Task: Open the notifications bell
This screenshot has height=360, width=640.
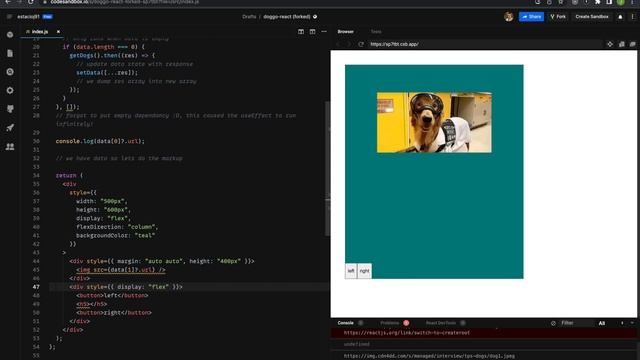Action: click(x=620, y=17)
